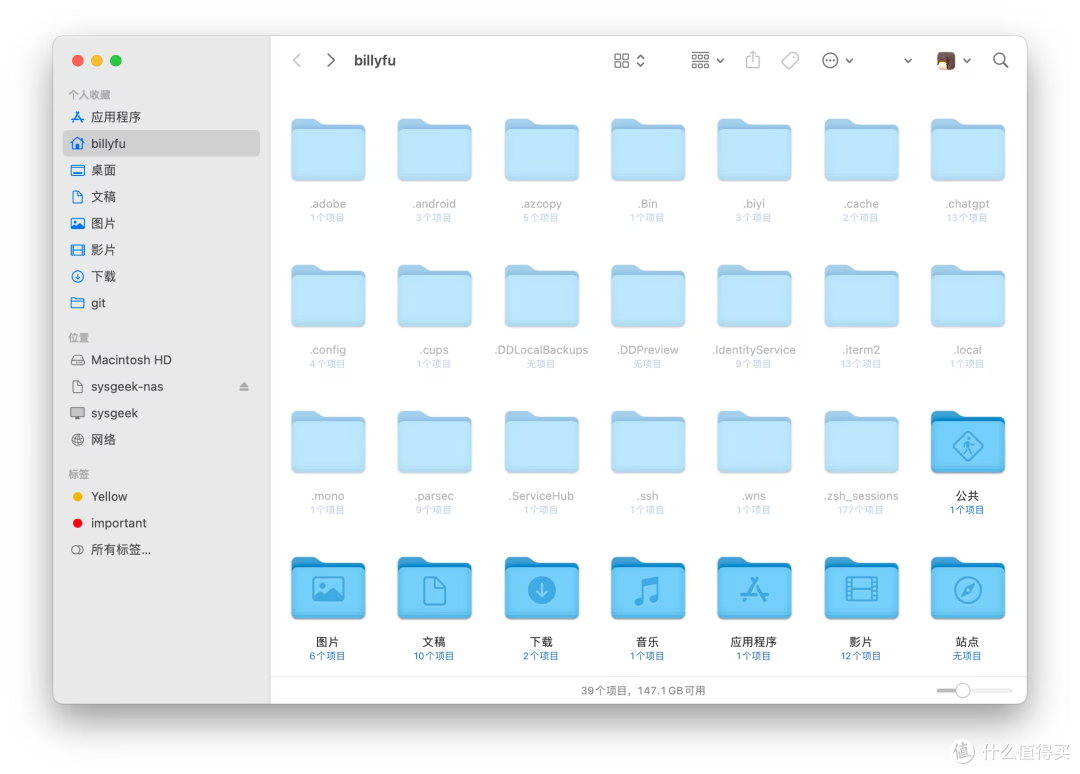
Task: Eject the sysgeek-nas volume
Action: click(x=244, y=387)
